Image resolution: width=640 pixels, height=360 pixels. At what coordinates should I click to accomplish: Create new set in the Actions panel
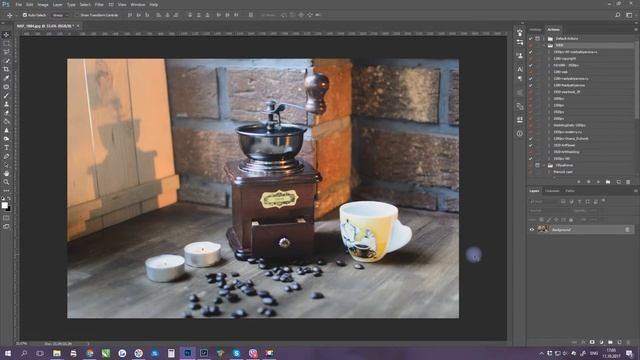[608, 182]
